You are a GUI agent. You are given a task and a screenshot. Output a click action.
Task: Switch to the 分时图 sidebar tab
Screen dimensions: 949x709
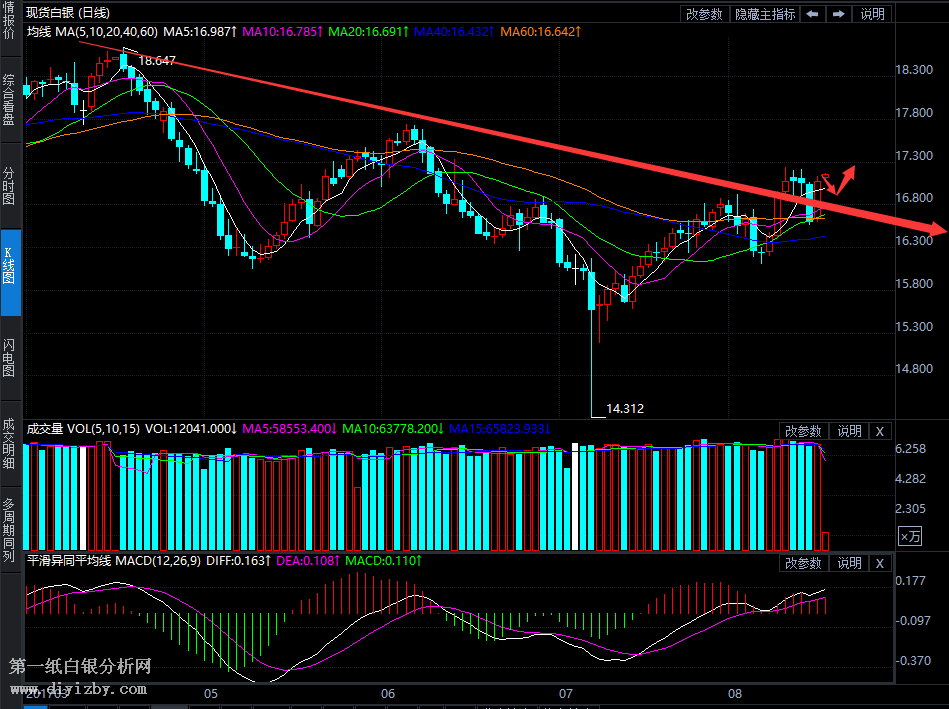tap(9, 185)
